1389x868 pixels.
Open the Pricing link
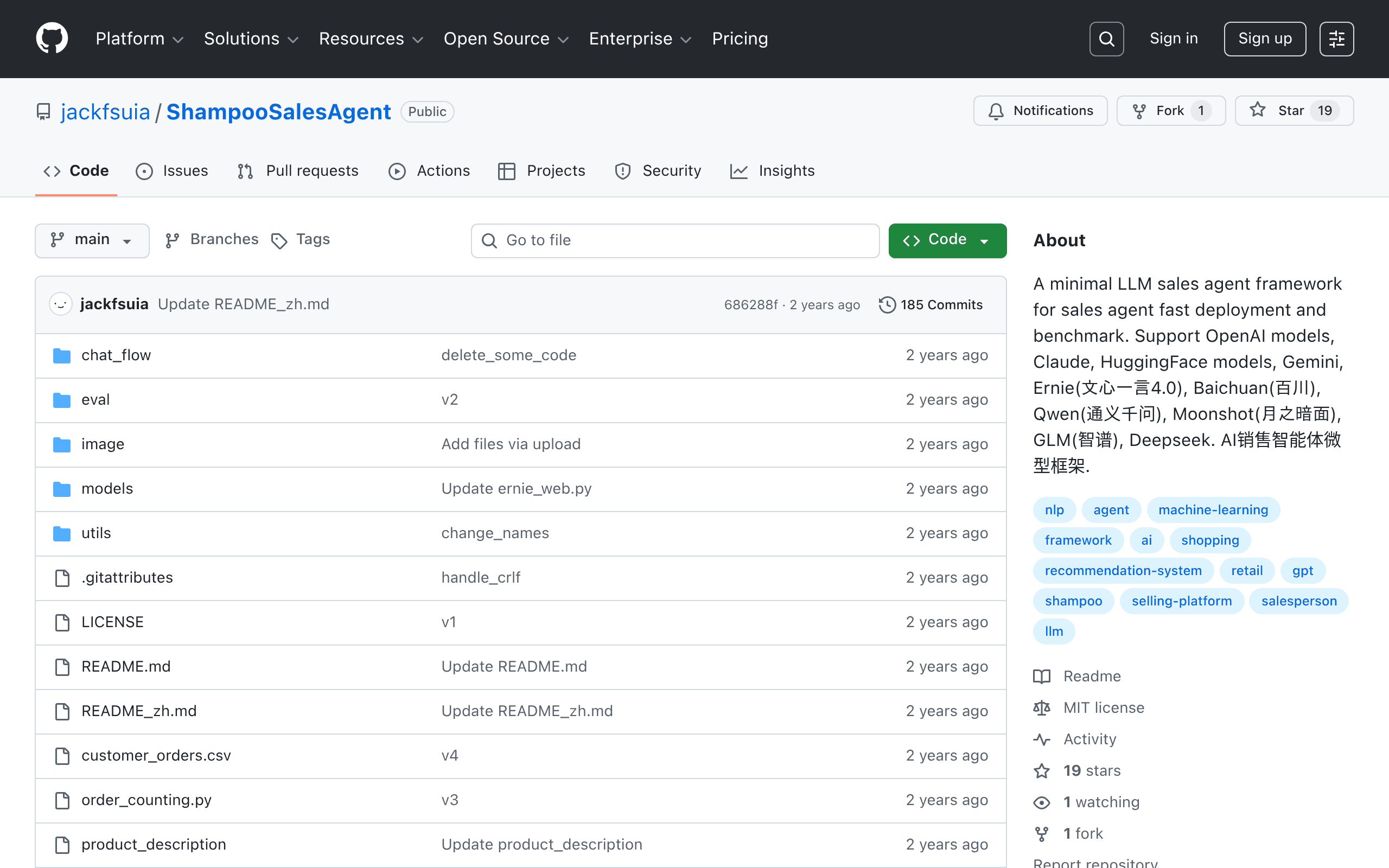click(x=740, y=39)
